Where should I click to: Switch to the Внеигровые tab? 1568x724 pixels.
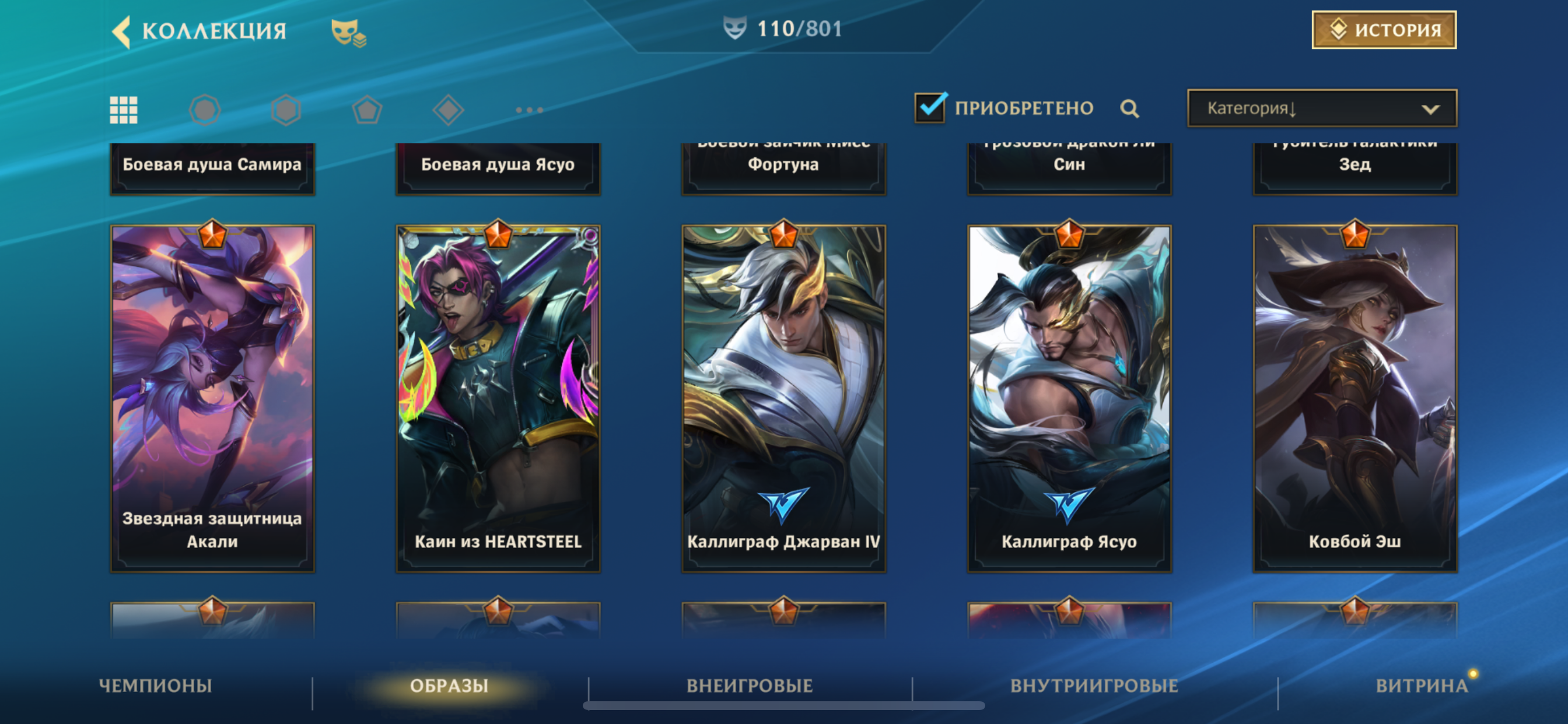click(x=750, y=686)
